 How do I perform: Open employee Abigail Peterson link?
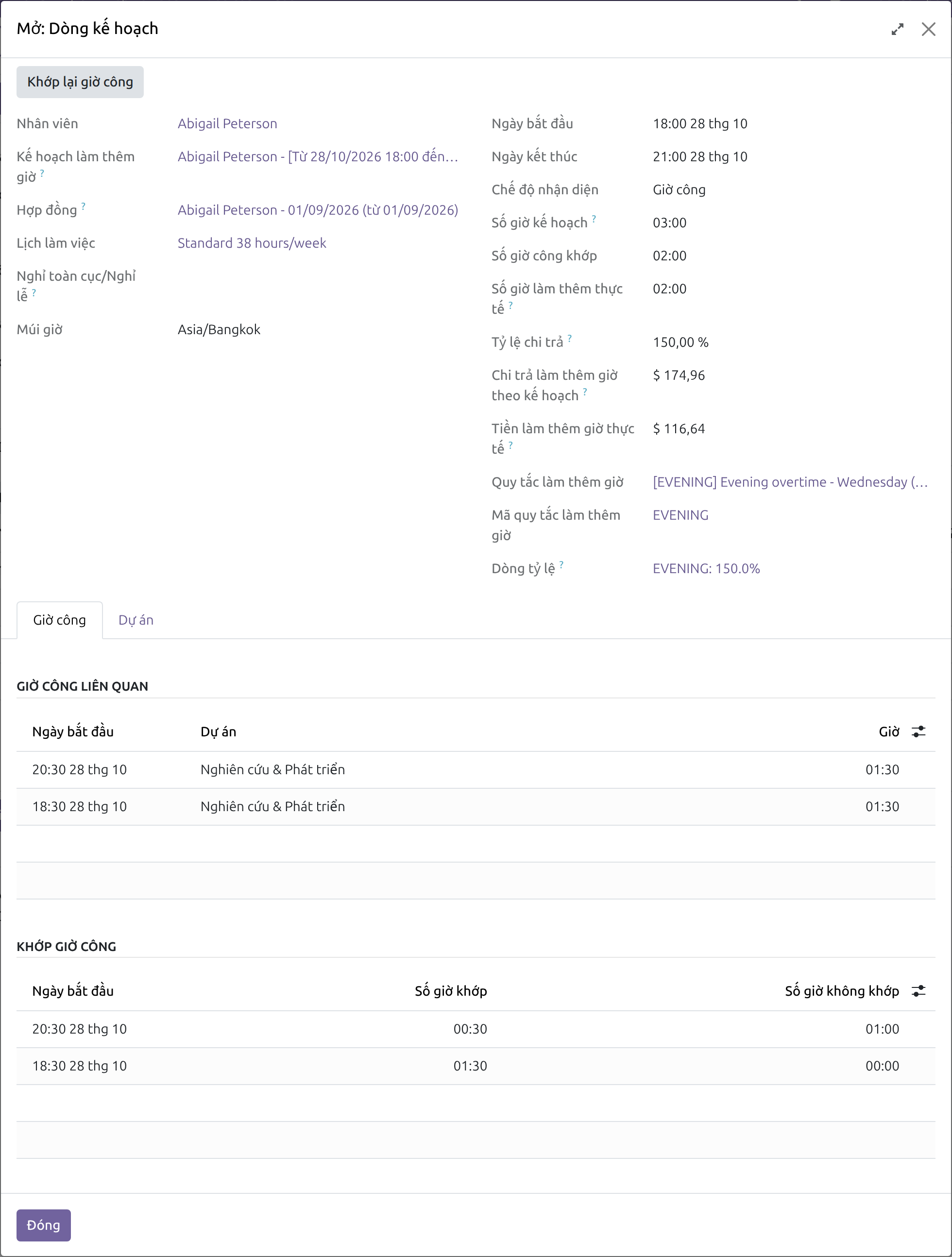coord(227,123)
